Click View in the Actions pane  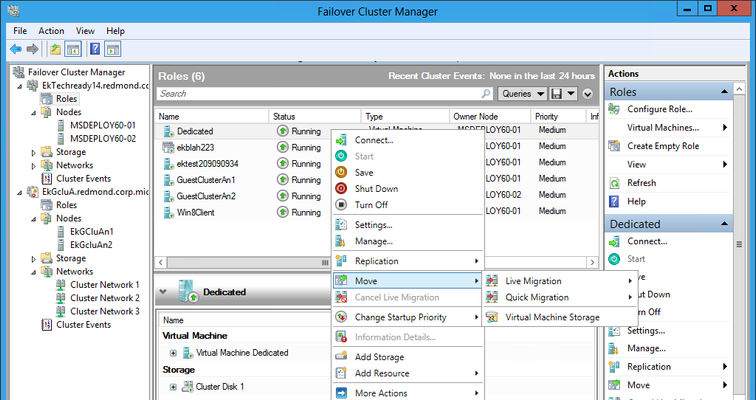(x=636, y=164)
